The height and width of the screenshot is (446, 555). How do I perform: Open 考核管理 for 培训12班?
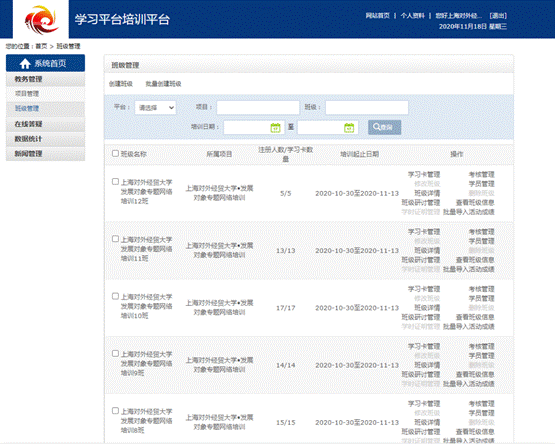tap(481, 175)
